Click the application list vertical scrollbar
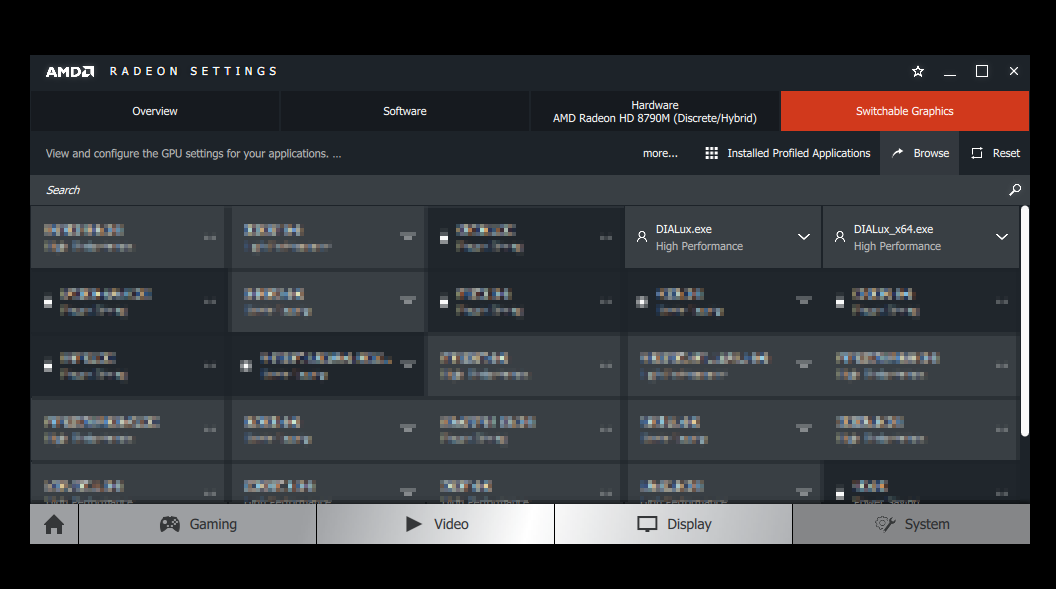1056x589 pixels. tap(1025, 322)
